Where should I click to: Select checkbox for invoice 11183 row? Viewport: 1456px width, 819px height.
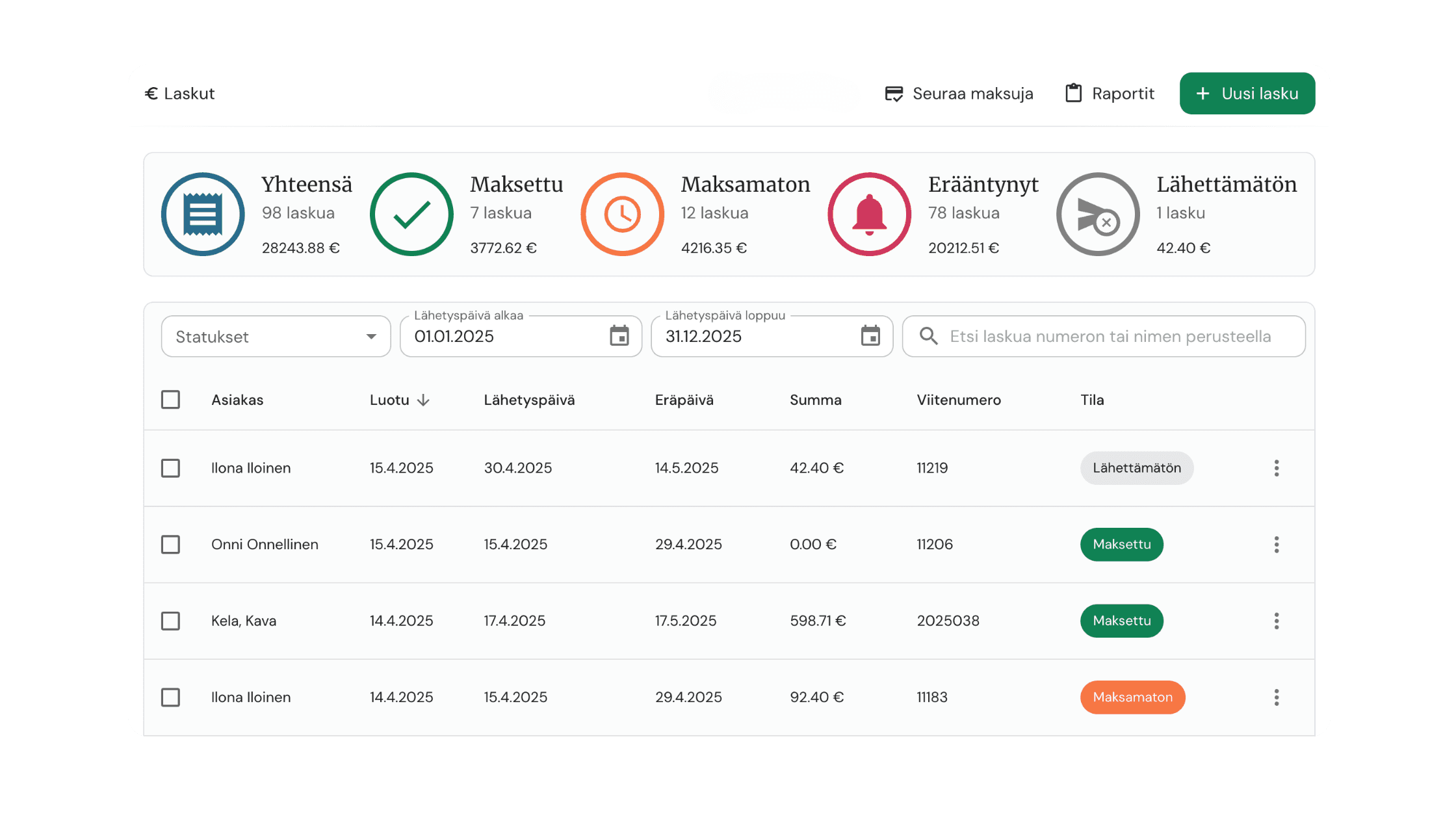click(x=170, y=697)
